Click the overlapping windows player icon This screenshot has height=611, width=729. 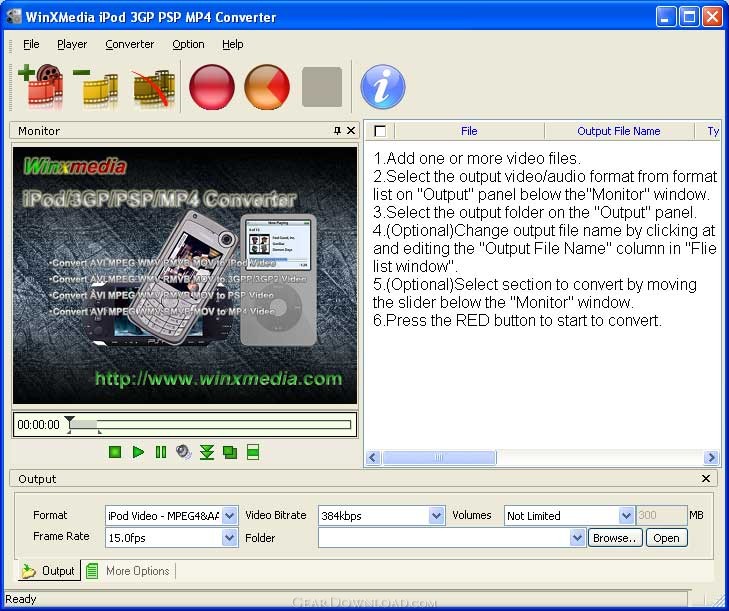click(x=230, y=452)
